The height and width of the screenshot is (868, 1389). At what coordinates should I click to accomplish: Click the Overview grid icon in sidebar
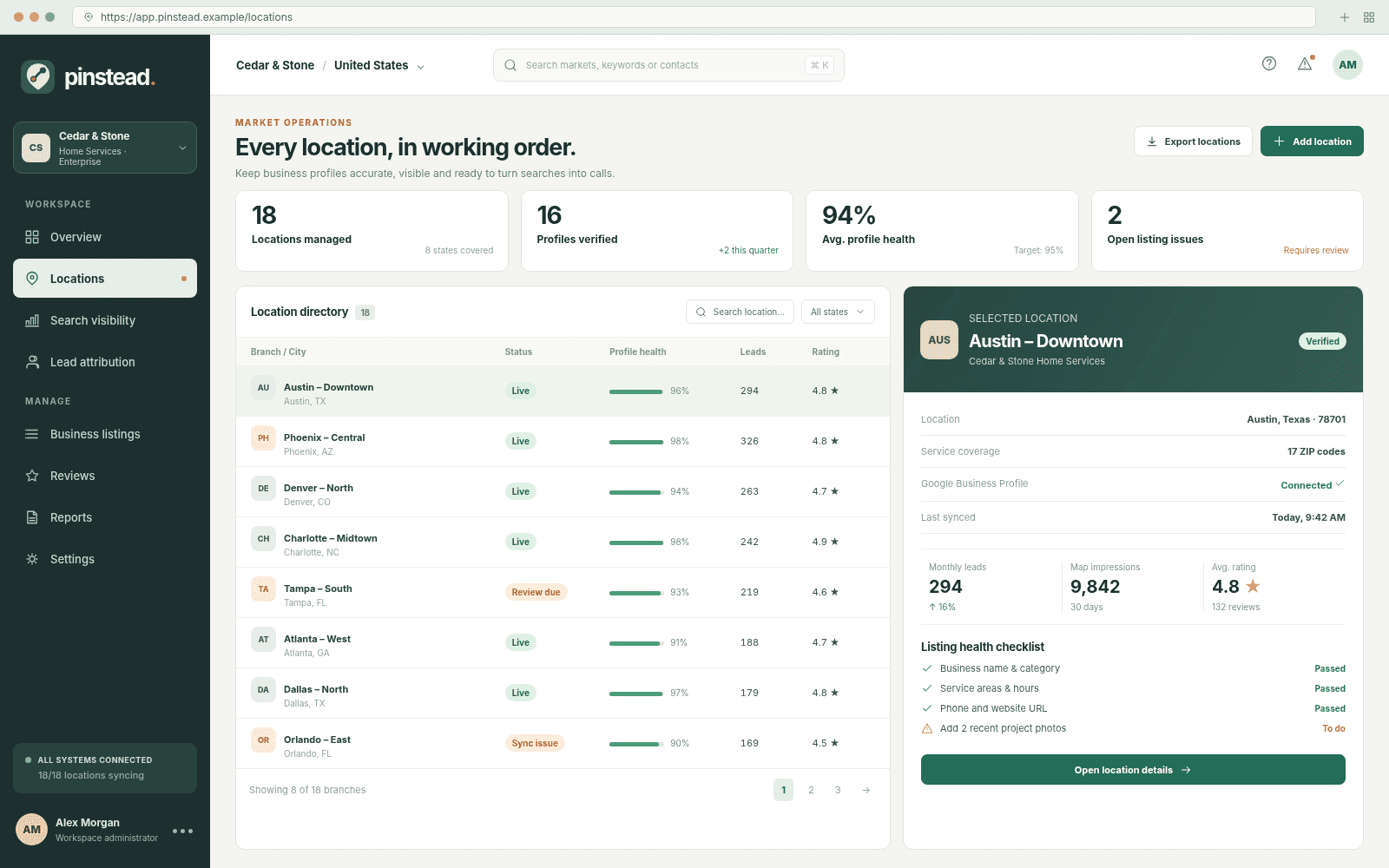32,237
